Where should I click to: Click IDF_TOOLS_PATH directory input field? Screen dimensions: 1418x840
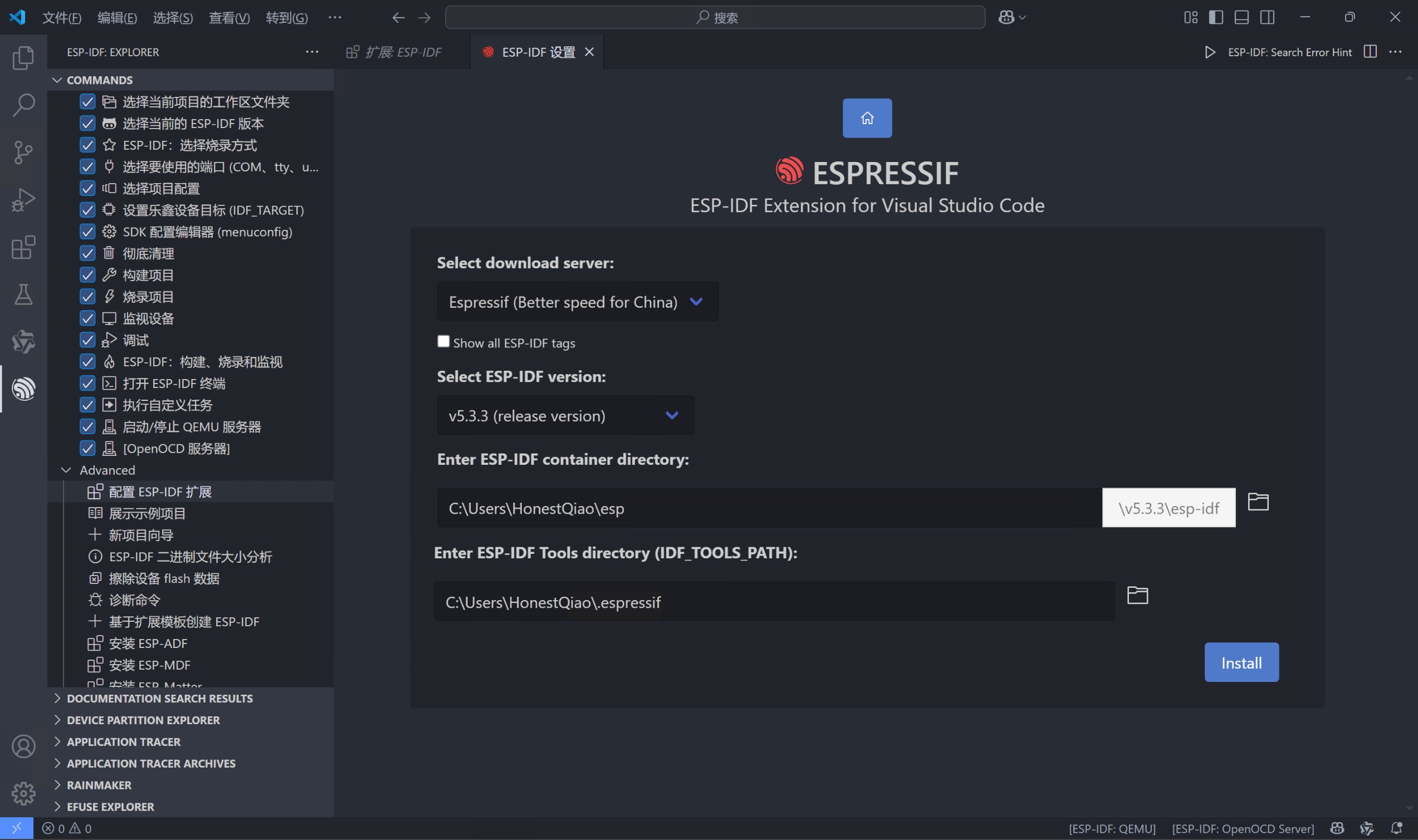(x=774, y=601)
